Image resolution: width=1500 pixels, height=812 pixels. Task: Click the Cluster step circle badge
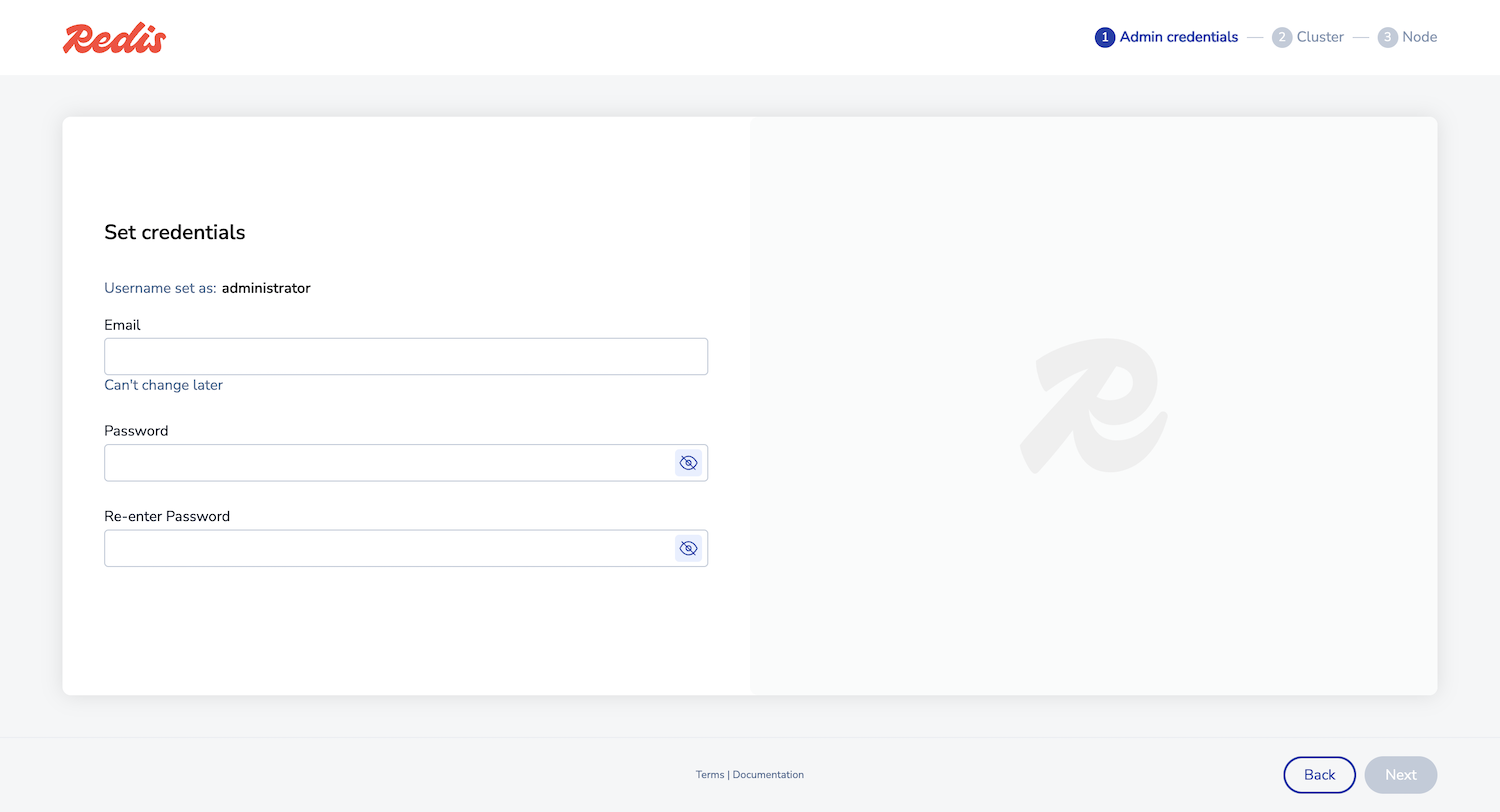click(1282, 37)
